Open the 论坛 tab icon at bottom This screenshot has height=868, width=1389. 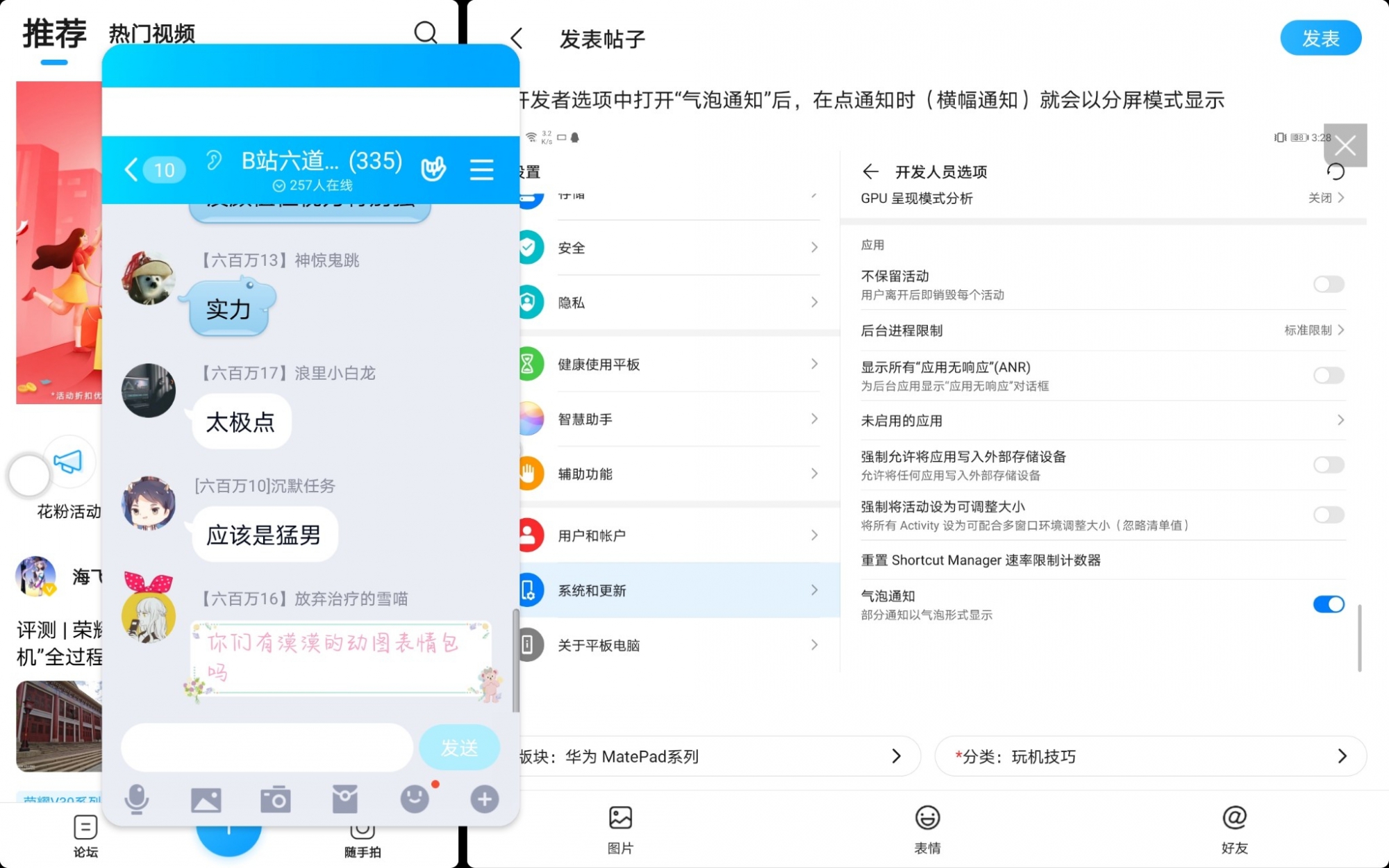click(85, 837)
